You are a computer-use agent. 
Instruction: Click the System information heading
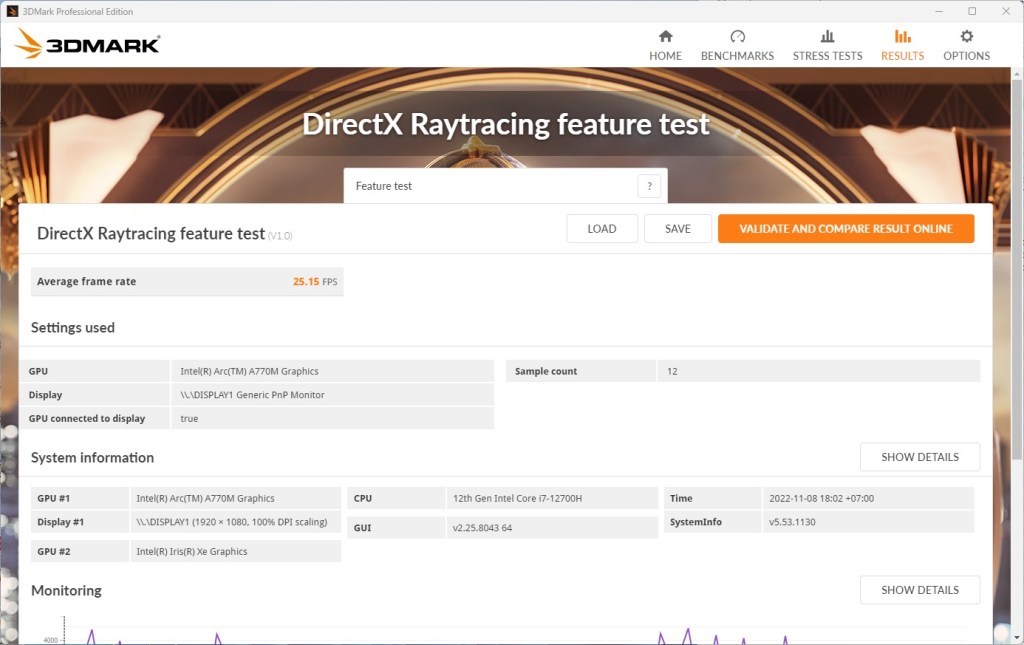point(92,458)
